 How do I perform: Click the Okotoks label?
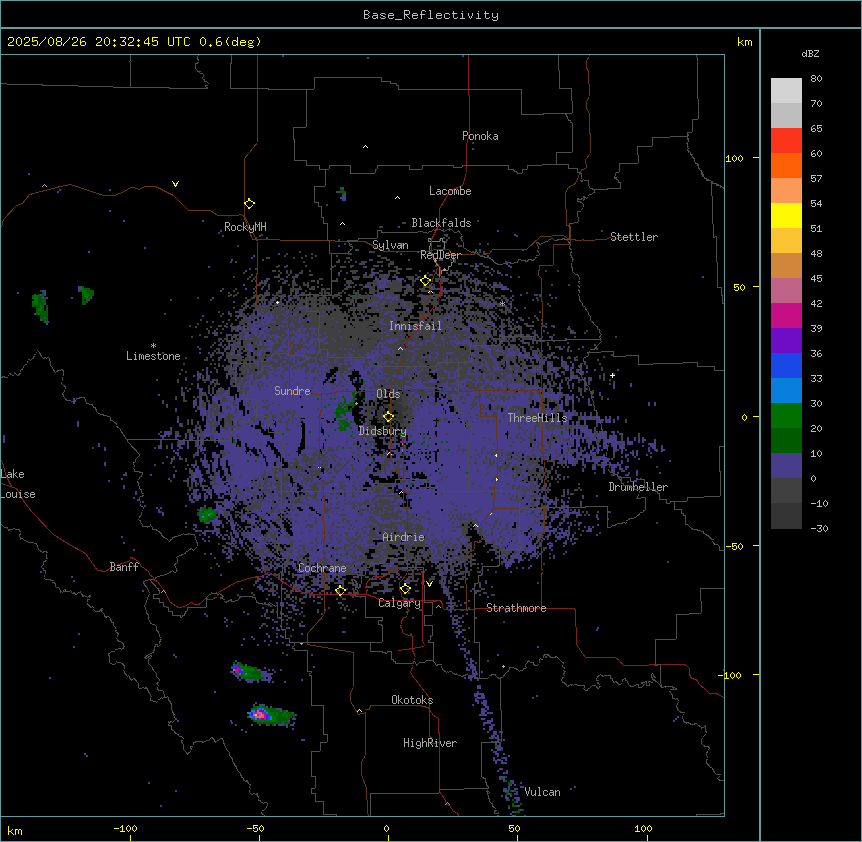(x=412, y=700)
